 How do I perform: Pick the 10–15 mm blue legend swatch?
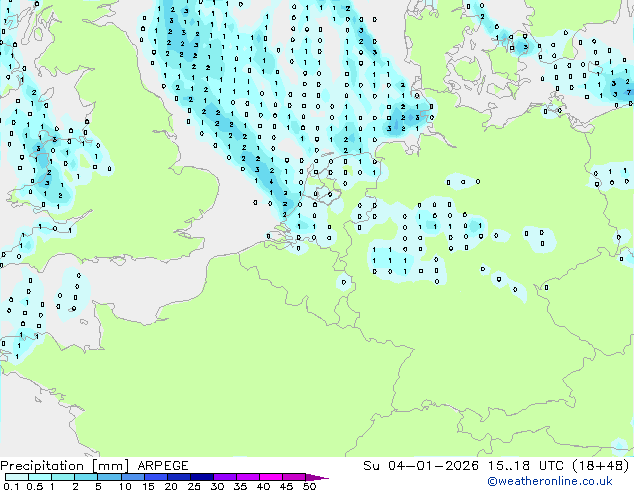pyautogui.click(x=132, y=477)
